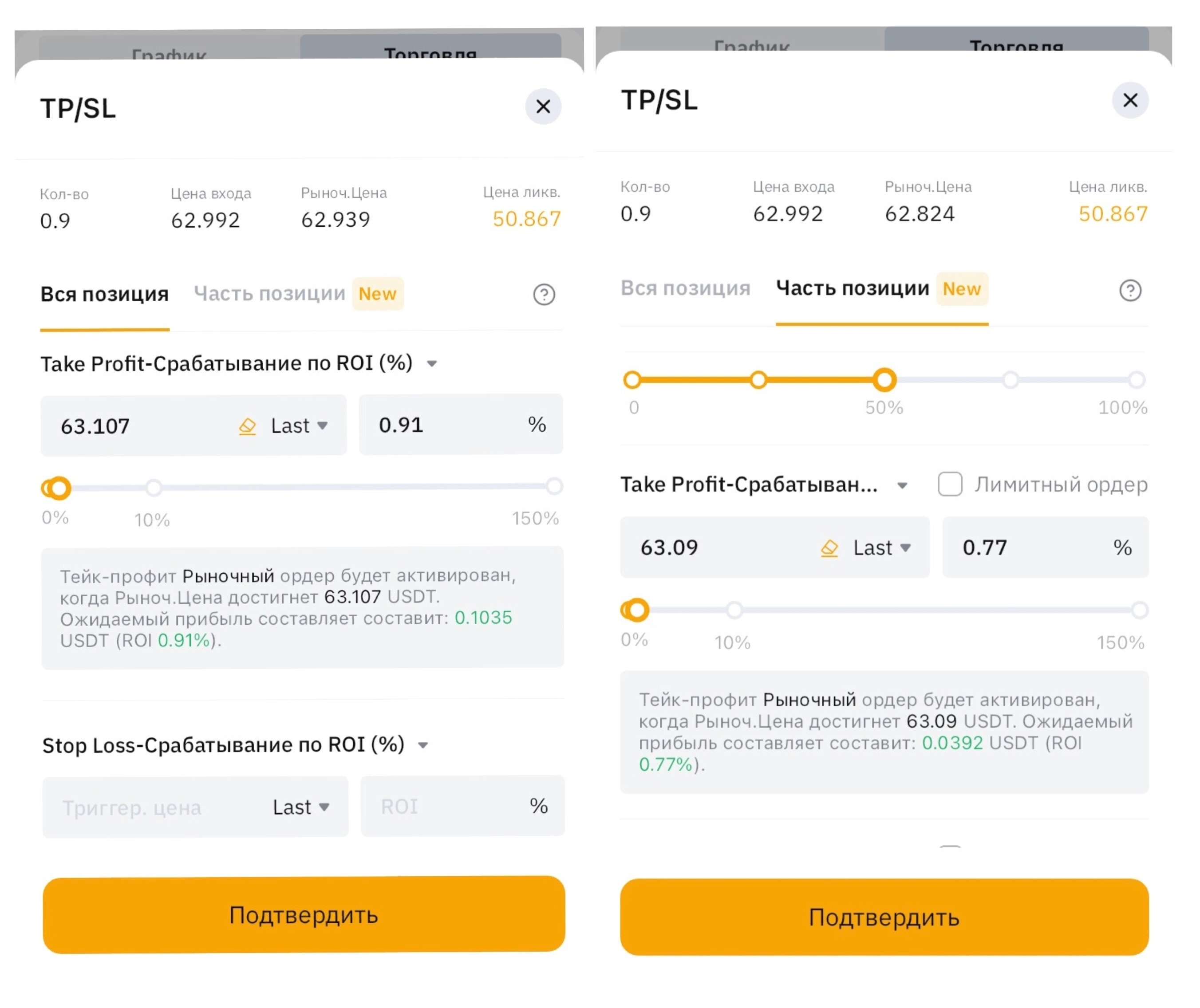Click help question icon in right panel

coord(1130,290)
